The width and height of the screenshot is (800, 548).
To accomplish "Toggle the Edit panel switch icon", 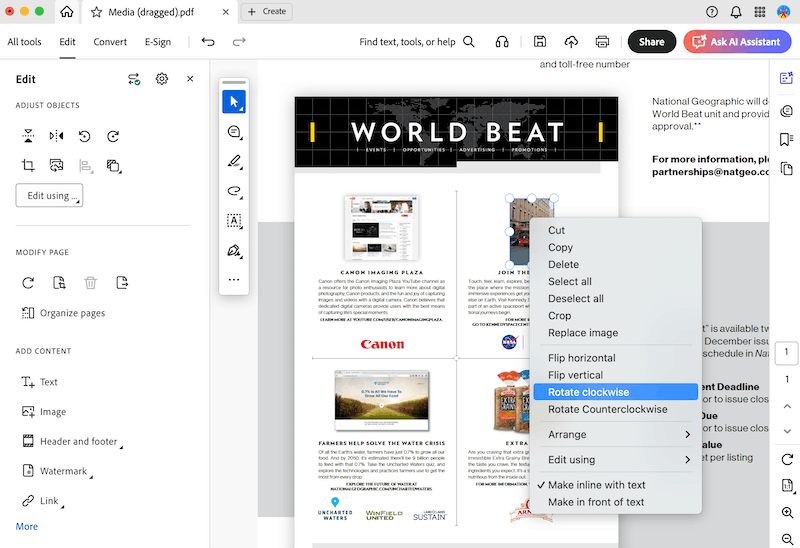I will 134,79.
